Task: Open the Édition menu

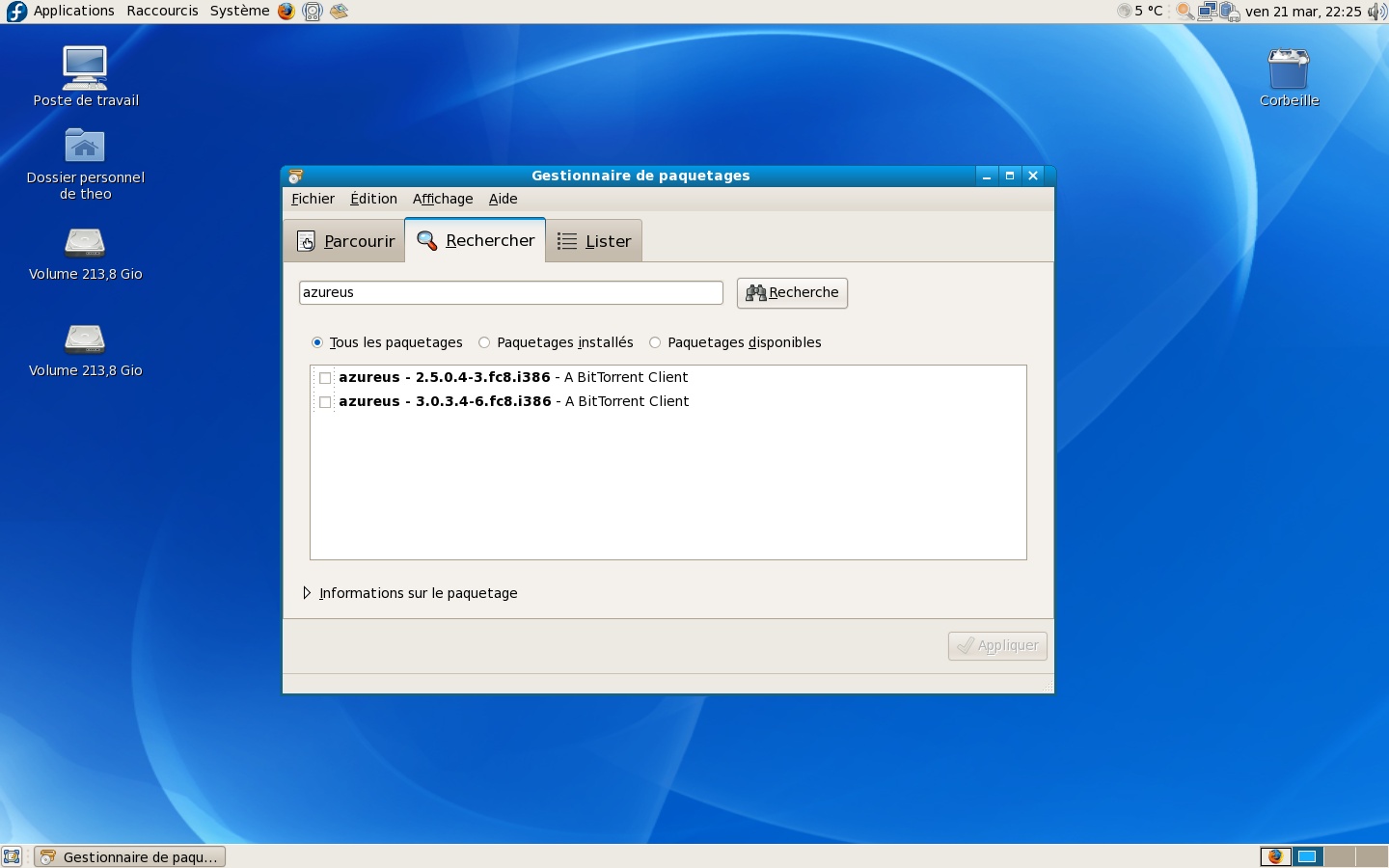Action: pyautogui.click(x=373, y=199)
